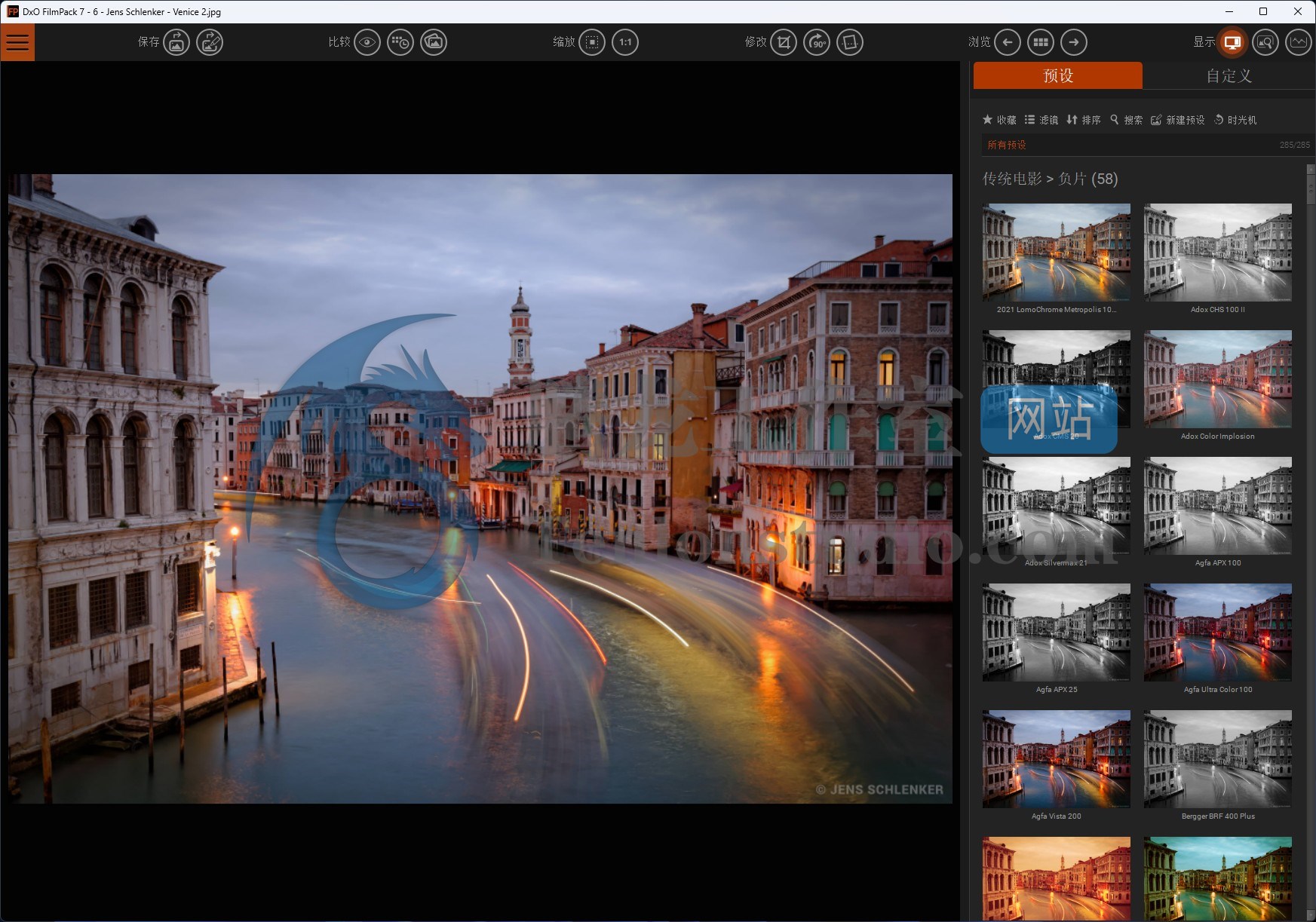Select the crop tool
This screenshot has width=1316, height=922.
784,42
